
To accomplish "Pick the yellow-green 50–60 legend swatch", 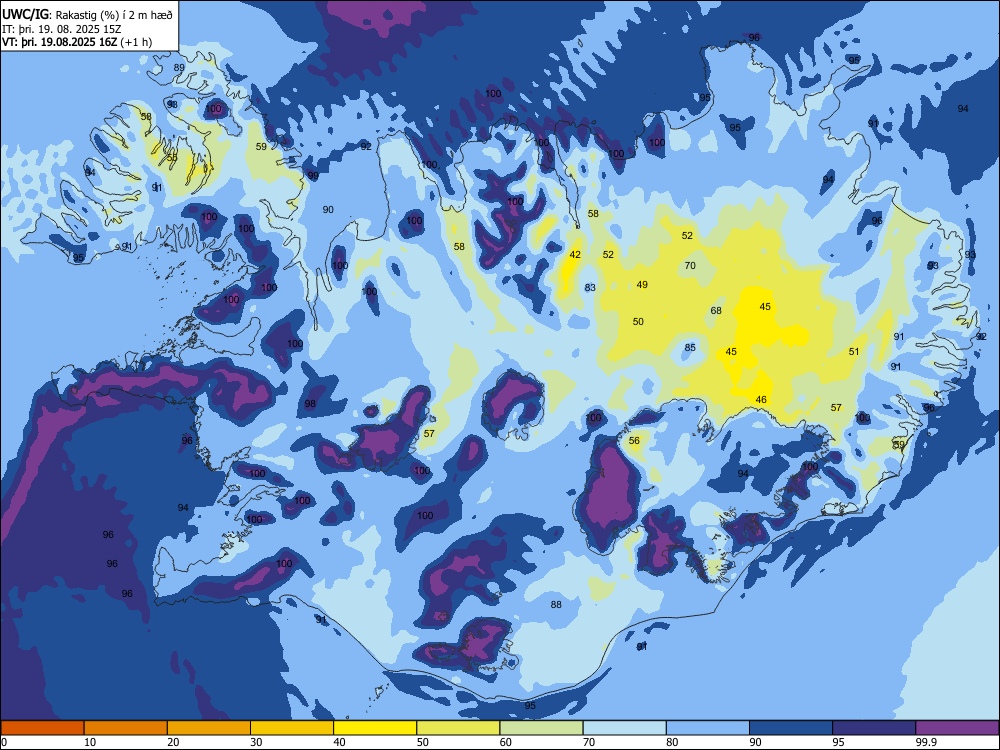I will coord(458,728).
